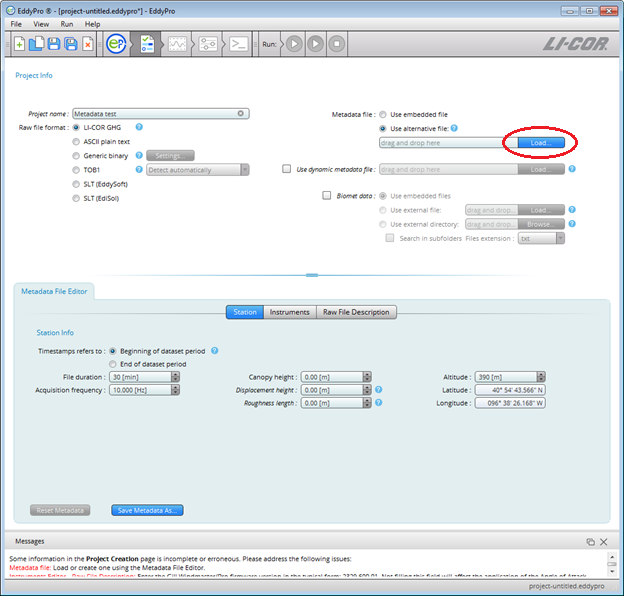Open help for Roughness length
Screen dimensions: 625x598
coord(379,403)
